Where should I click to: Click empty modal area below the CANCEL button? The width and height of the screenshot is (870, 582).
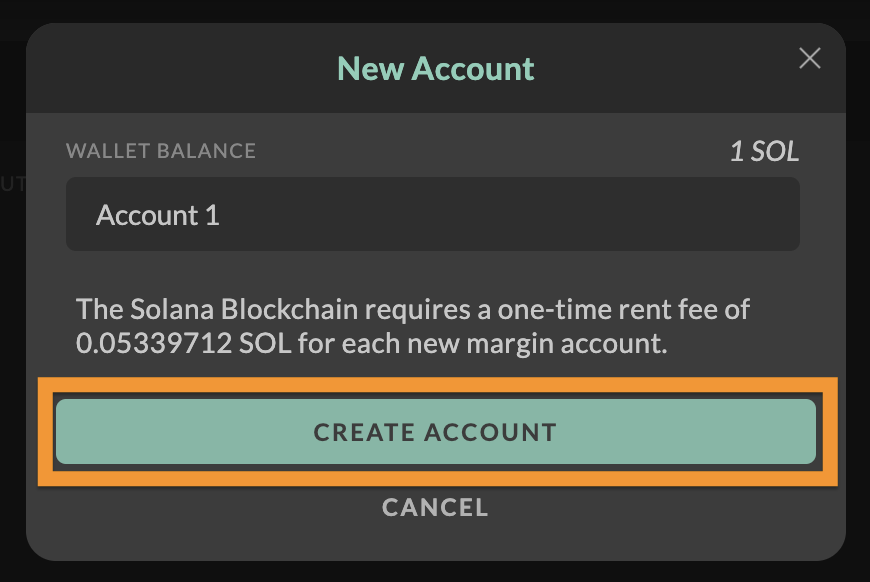435,542
